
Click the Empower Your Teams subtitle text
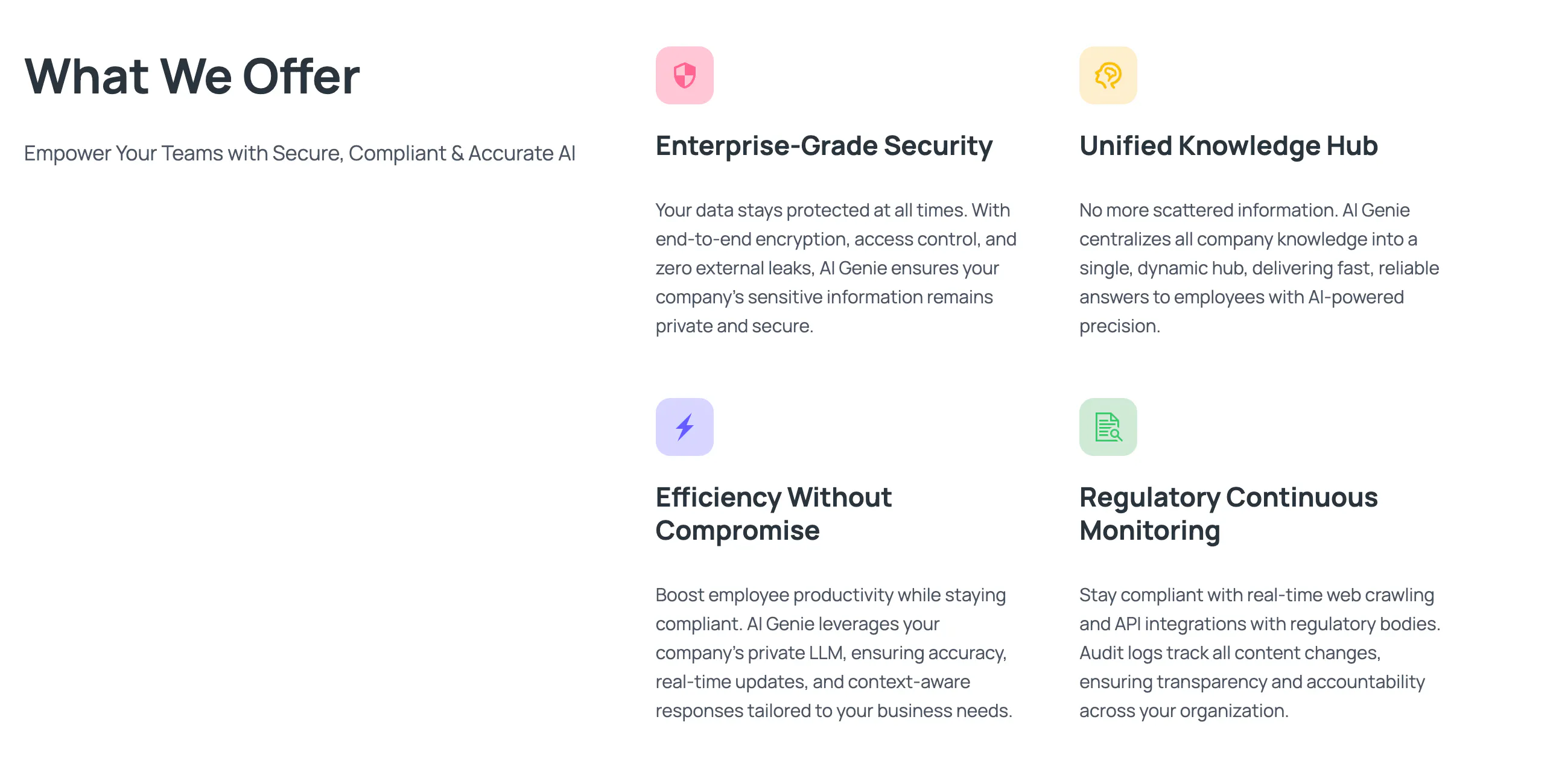(x=300, y=154)
